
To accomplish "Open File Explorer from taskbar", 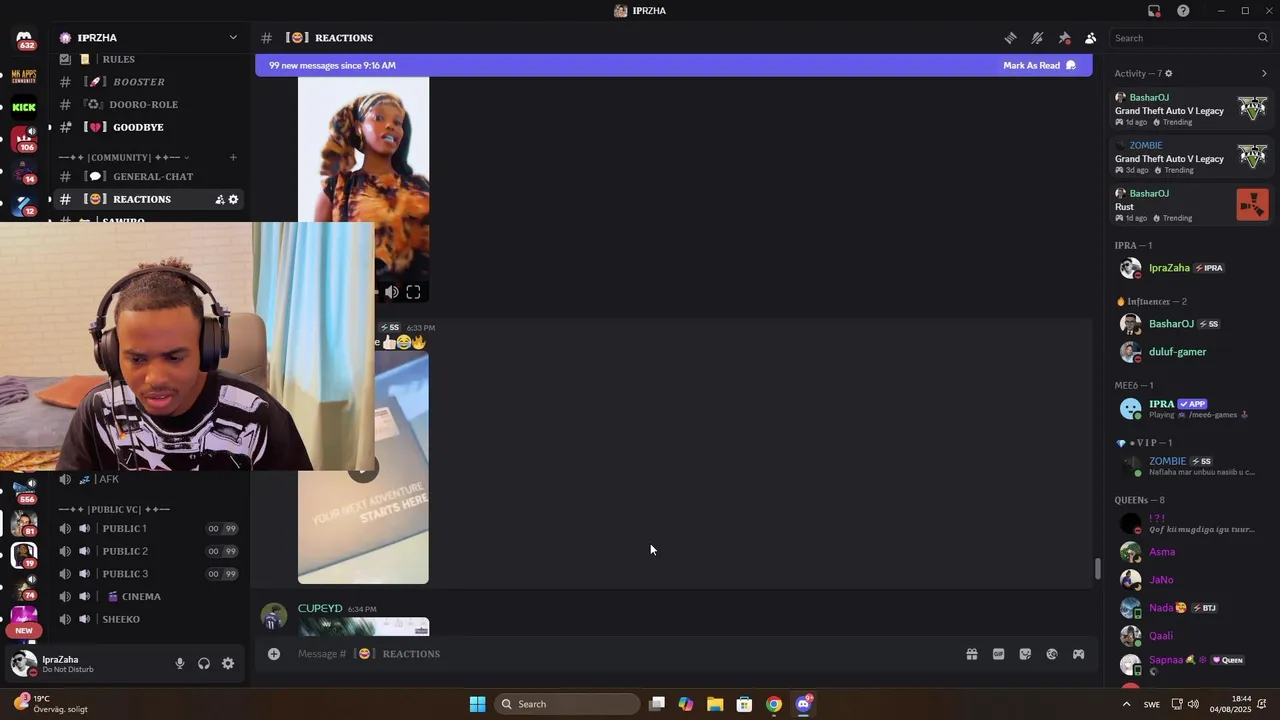I will tap(715, 704).
